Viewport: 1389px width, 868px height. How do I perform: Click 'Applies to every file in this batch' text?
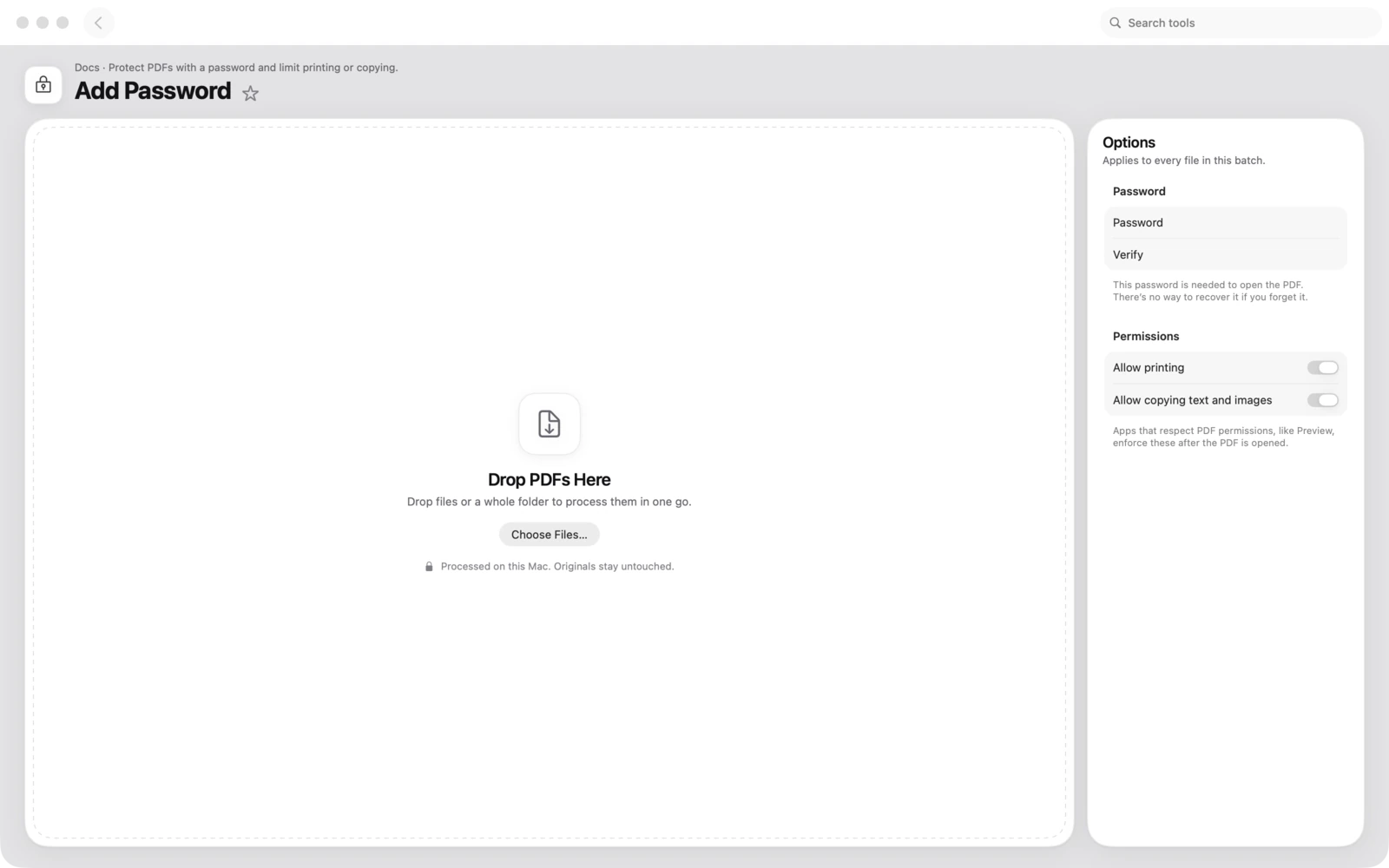[1184, 161]
